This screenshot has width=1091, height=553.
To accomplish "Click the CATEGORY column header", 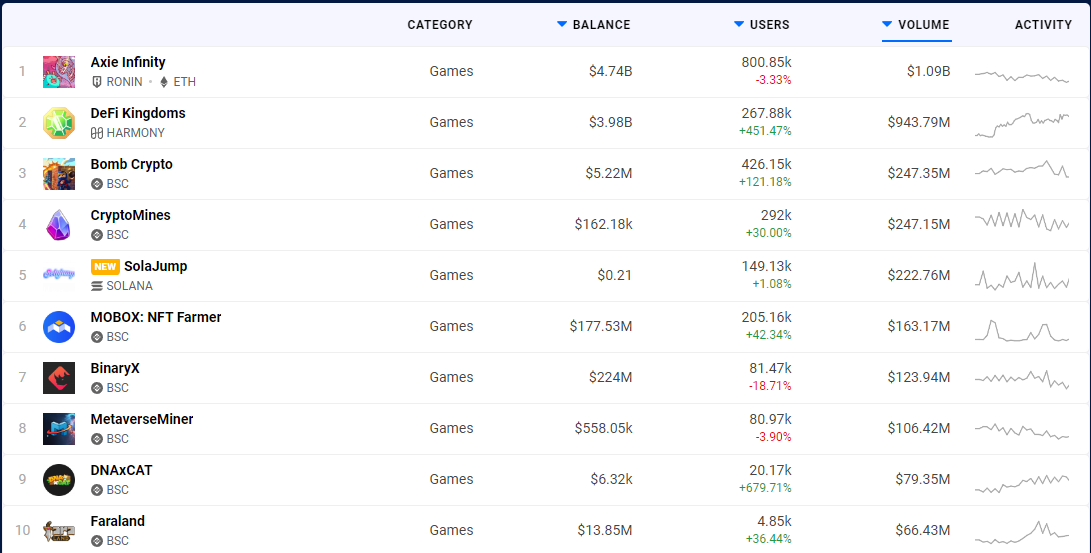I will click(440, 24).
